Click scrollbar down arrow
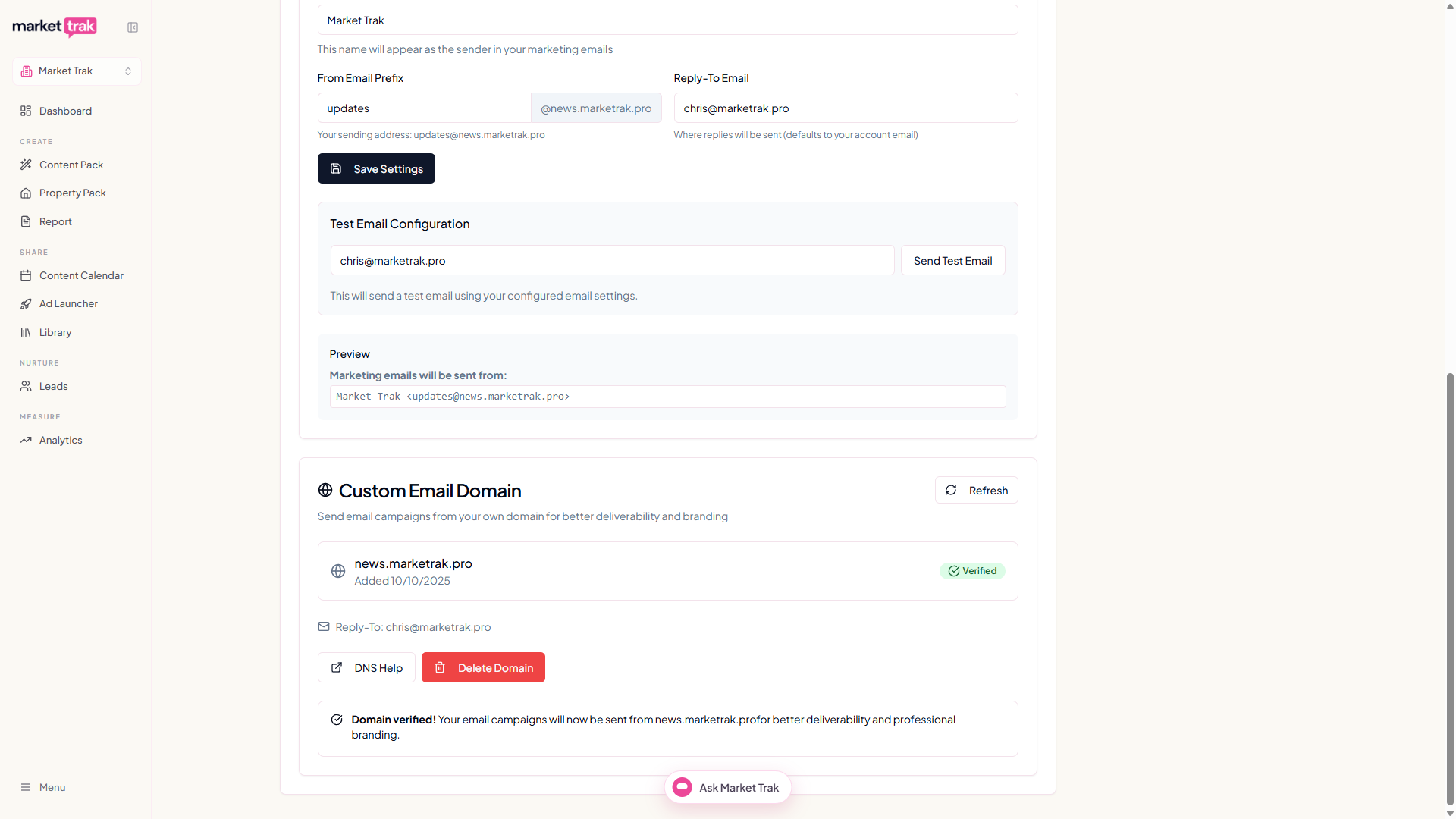 pos(1450,813)
